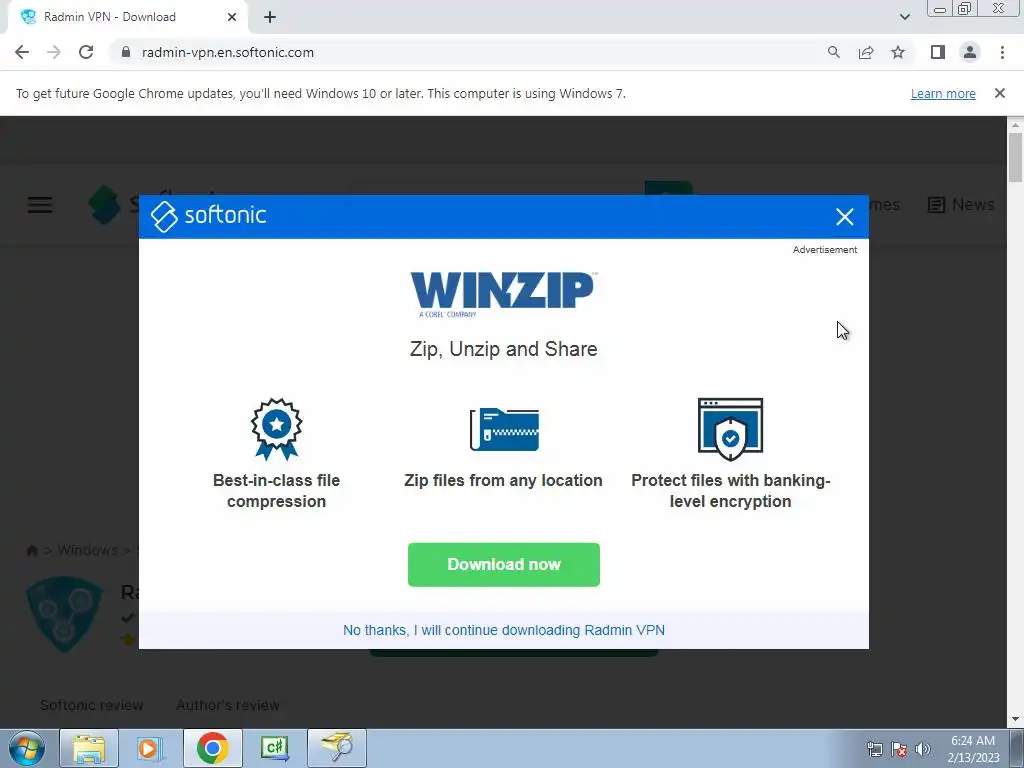The width and height of the screenshot is (1024, 768).
Task: Reload the current page
Action: click(86, 52)
